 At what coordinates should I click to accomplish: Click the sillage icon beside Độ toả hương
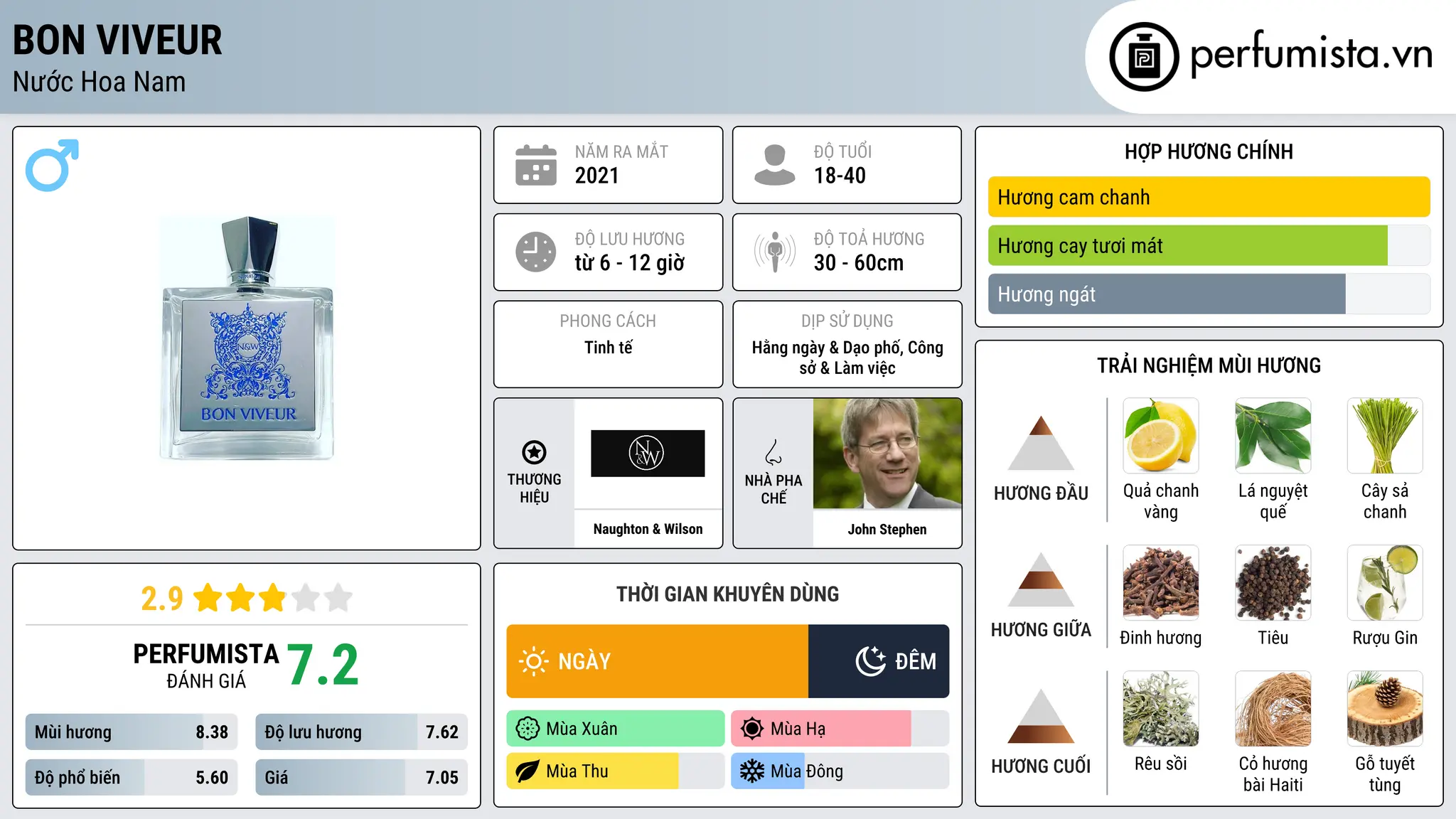pos(775,252)
